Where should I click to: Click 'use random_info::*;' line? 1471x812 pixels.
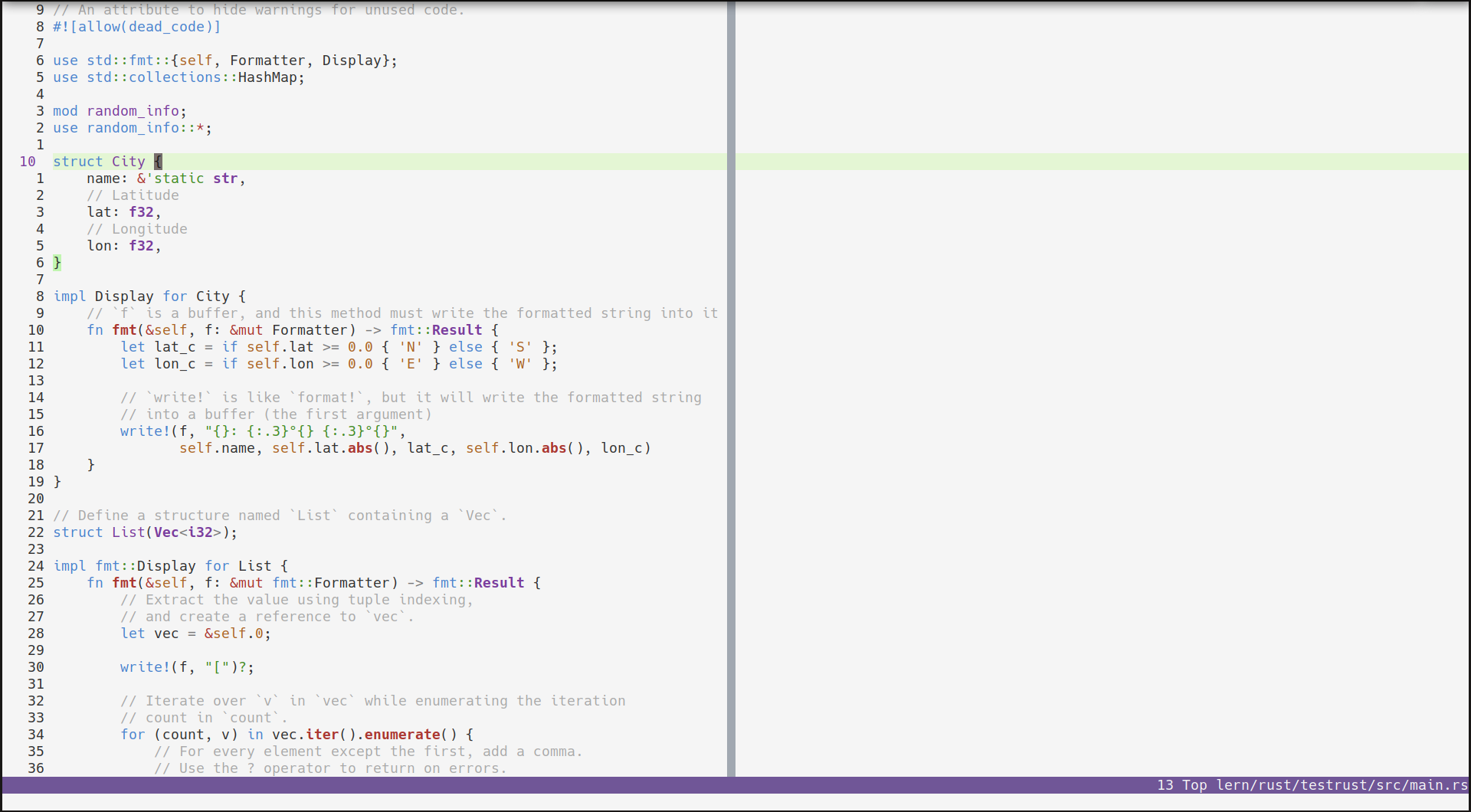click(x=133, y=128)
